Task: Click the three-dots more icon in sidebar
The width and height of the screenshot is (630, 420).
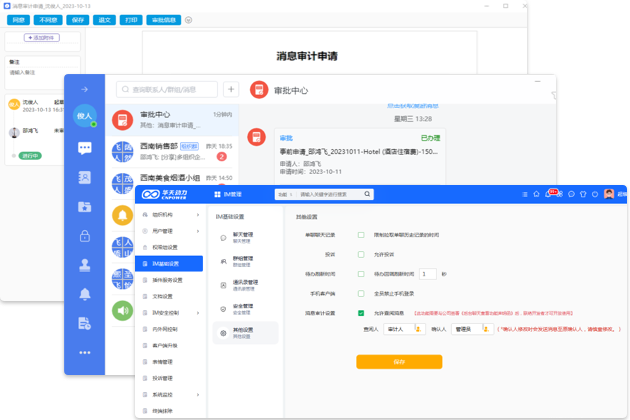Action: pyautogui.click(x=85, y=352)
